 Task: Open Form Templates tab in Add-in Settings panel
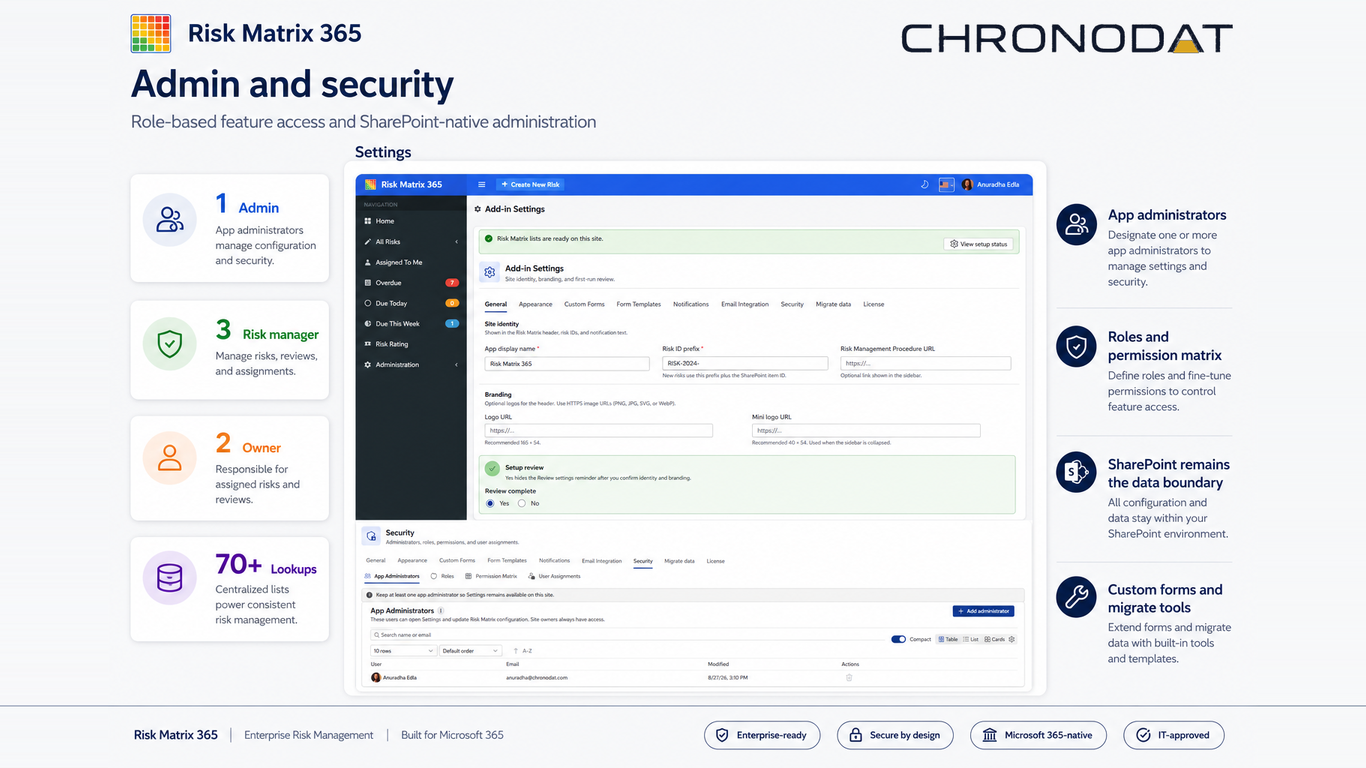click(x=638, y=304)
